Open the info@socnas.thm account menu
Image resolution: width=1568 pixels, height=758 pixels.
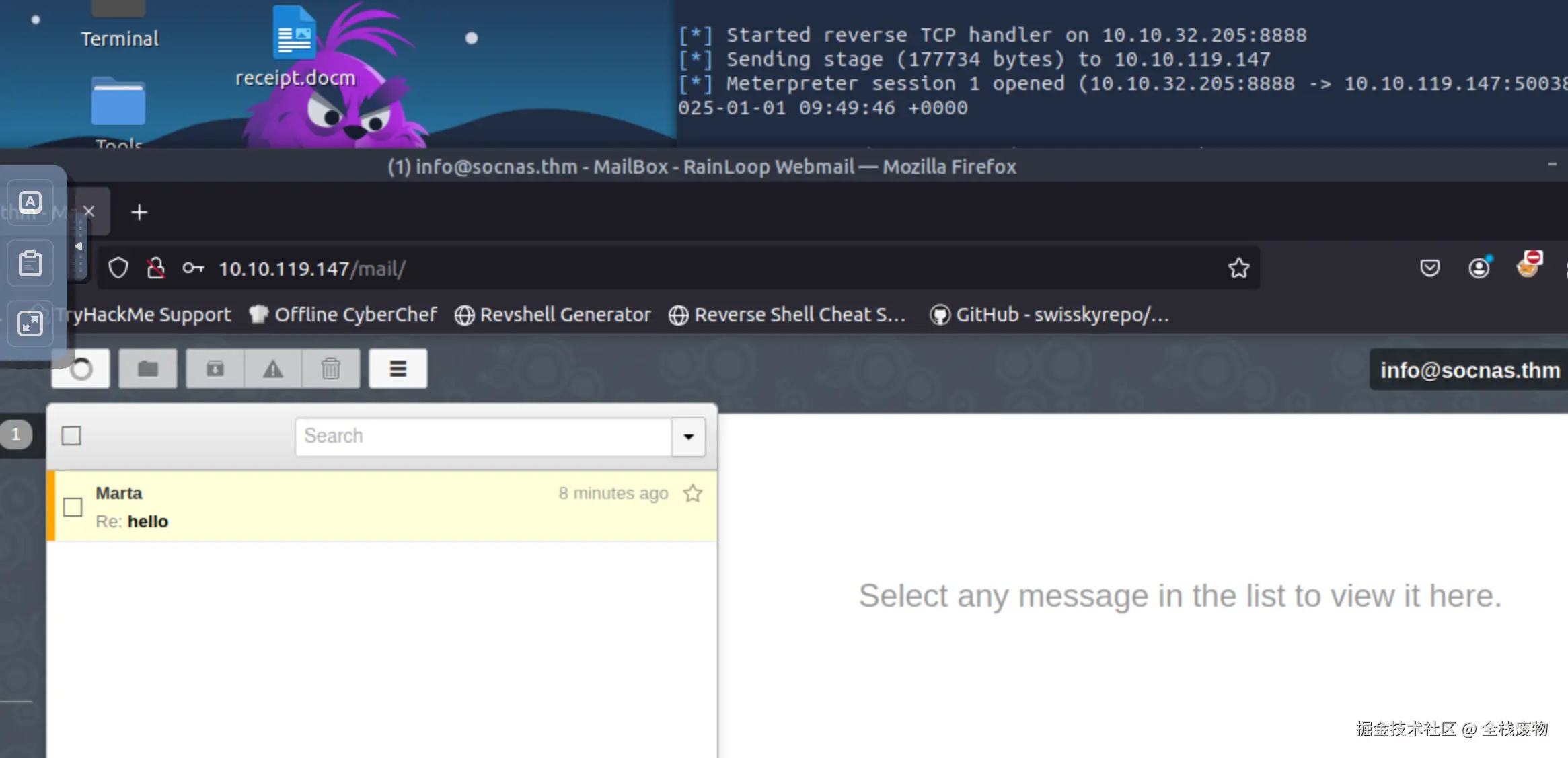pos(1469,370)
